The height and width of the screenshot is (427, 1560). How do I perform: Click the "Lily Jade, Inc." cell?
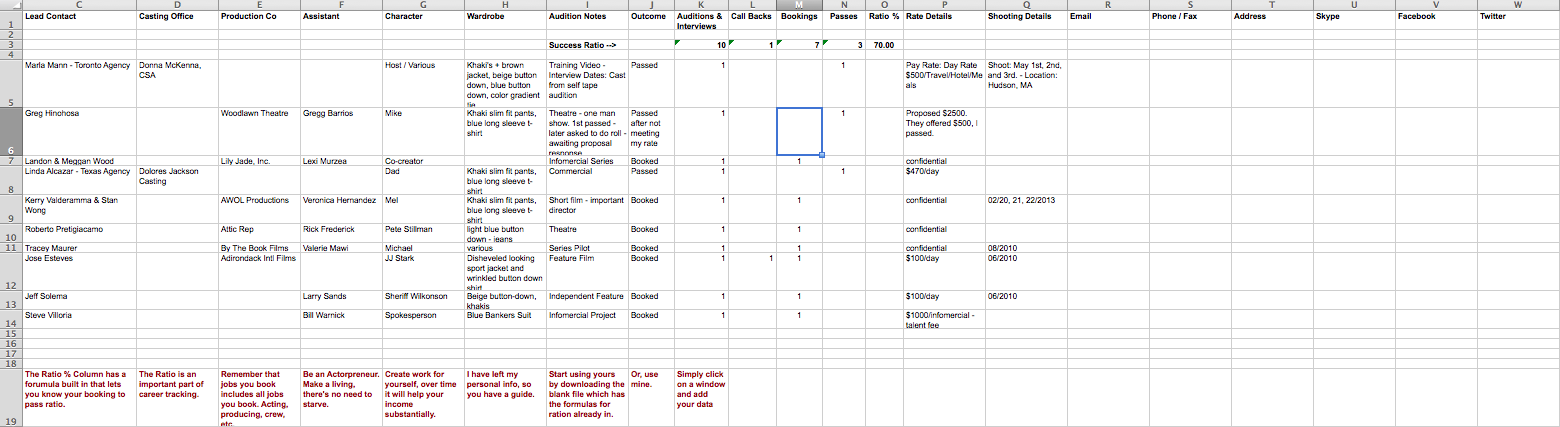click(259, 161)
